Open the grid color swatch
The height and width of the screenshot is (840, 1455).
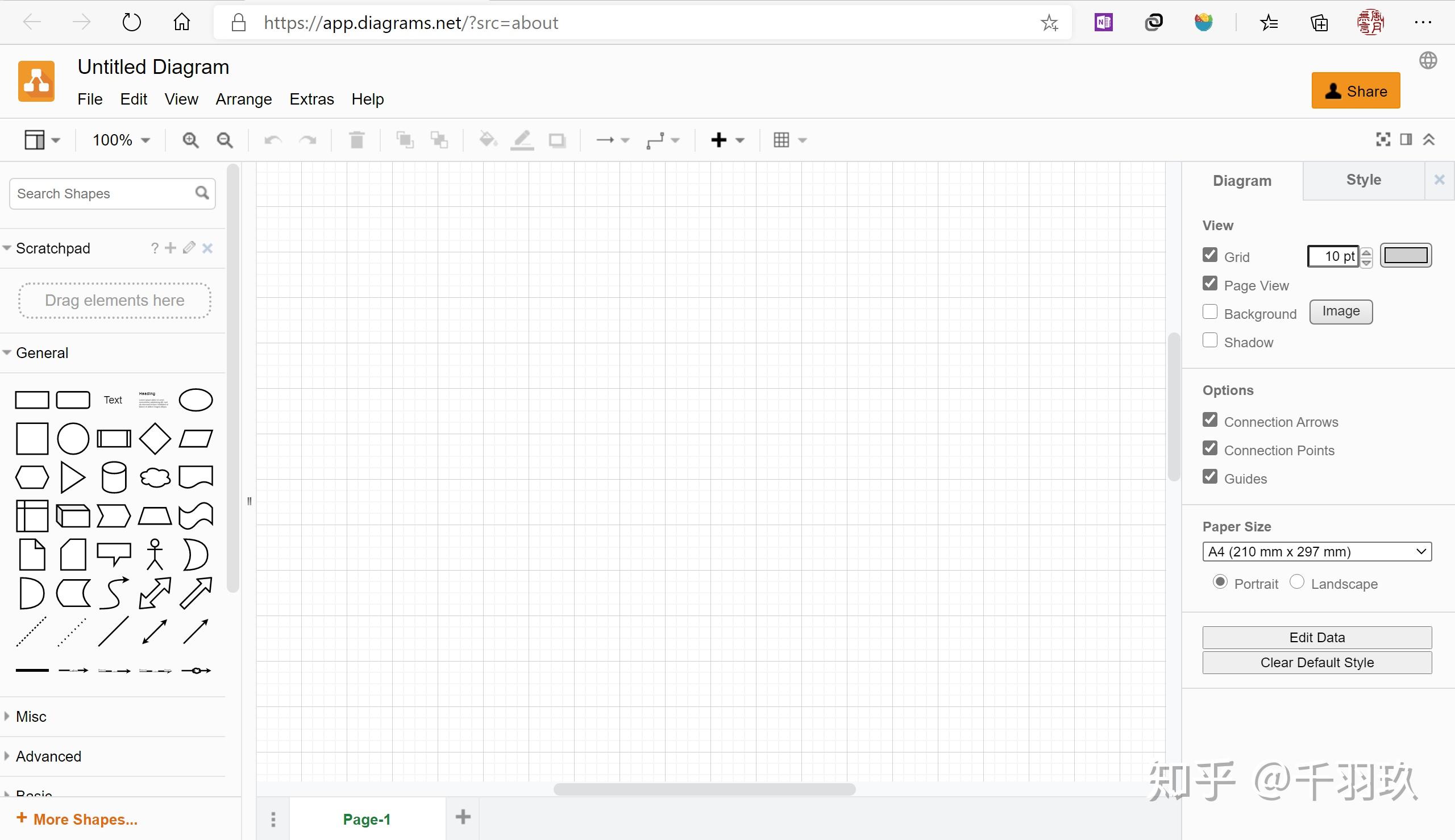1406,256
